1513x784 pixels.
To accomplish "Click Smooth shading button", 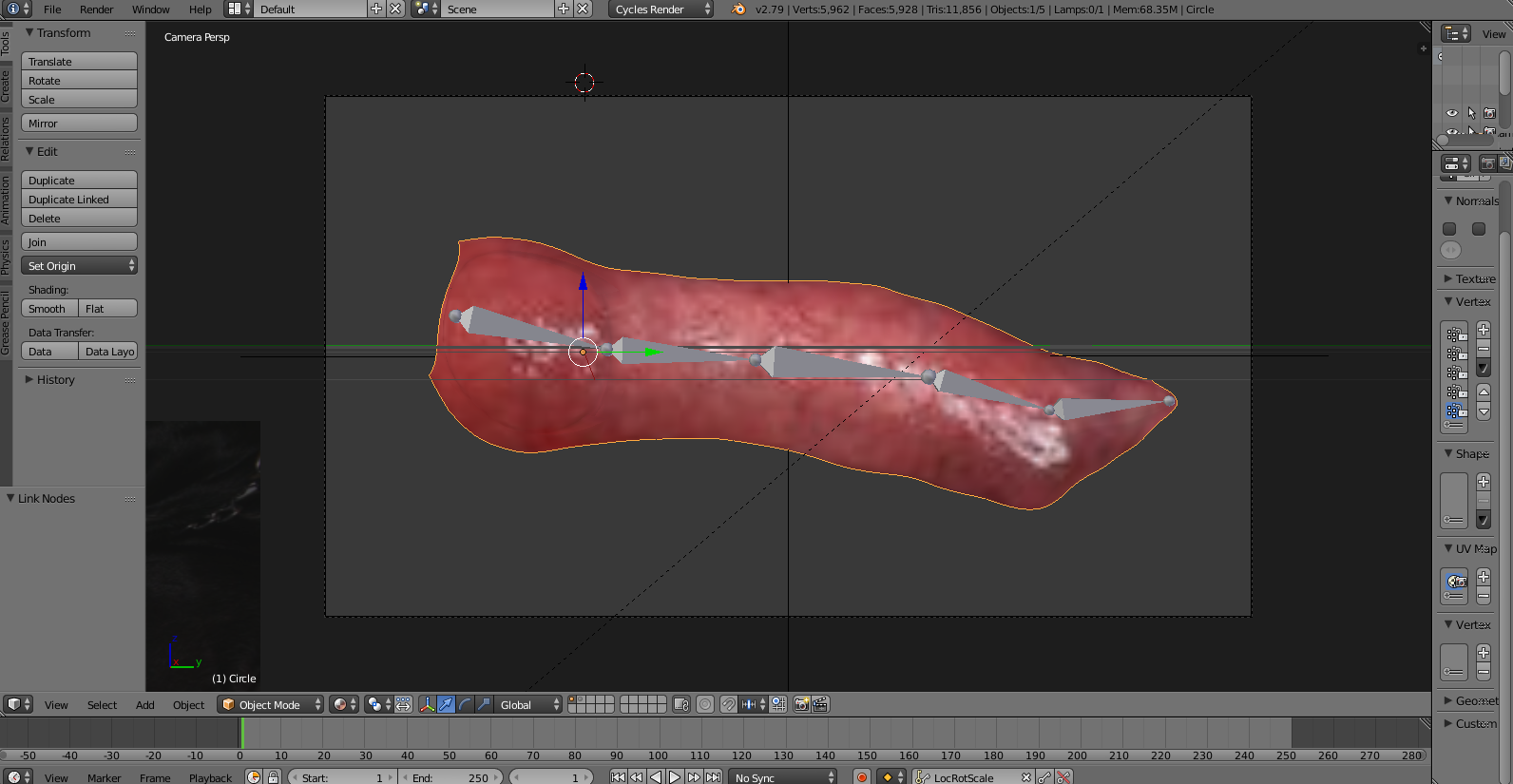I will click(x=48, y=309).
